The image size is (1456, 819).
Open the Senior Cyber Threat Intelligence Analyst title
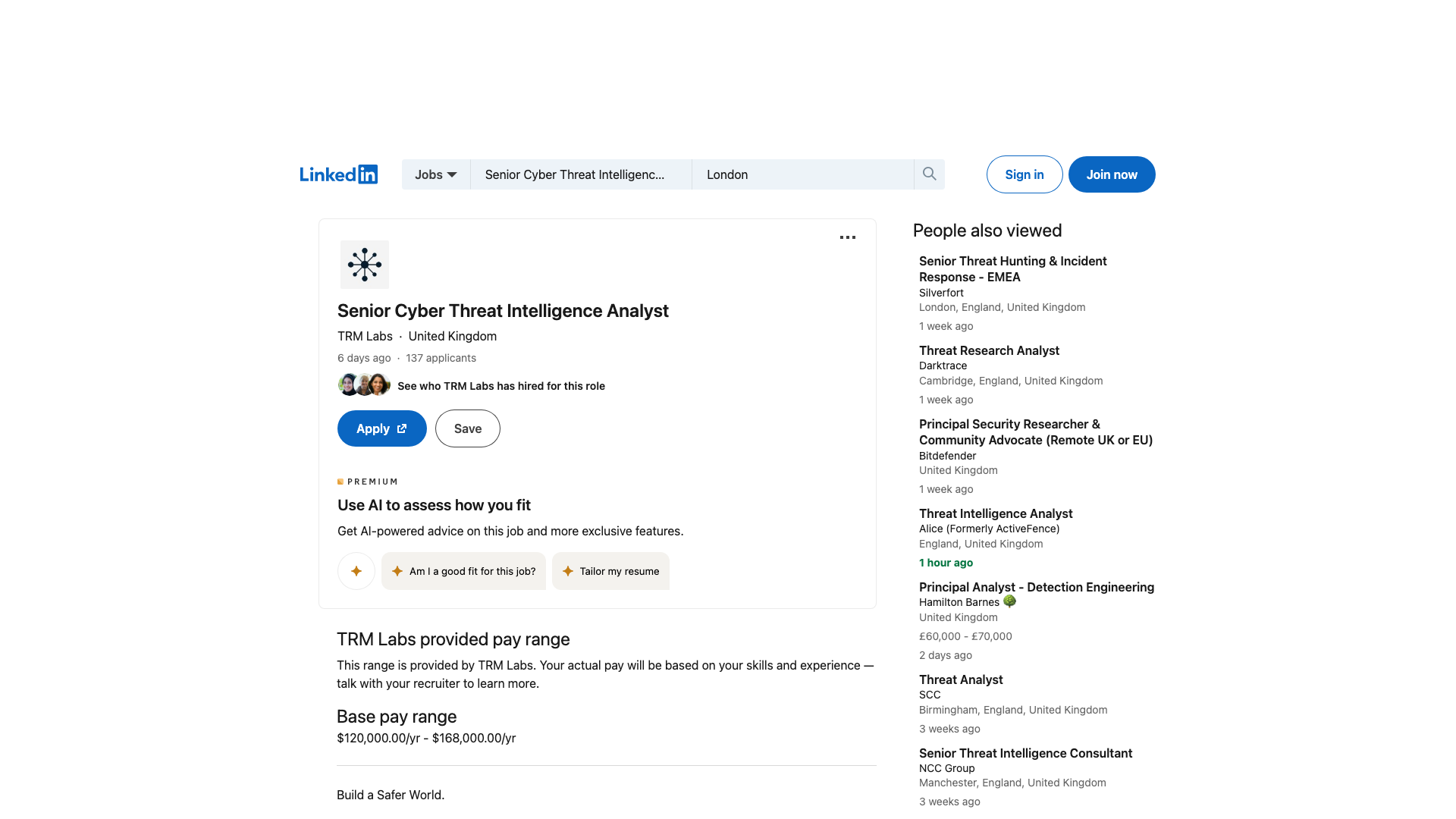503,311
